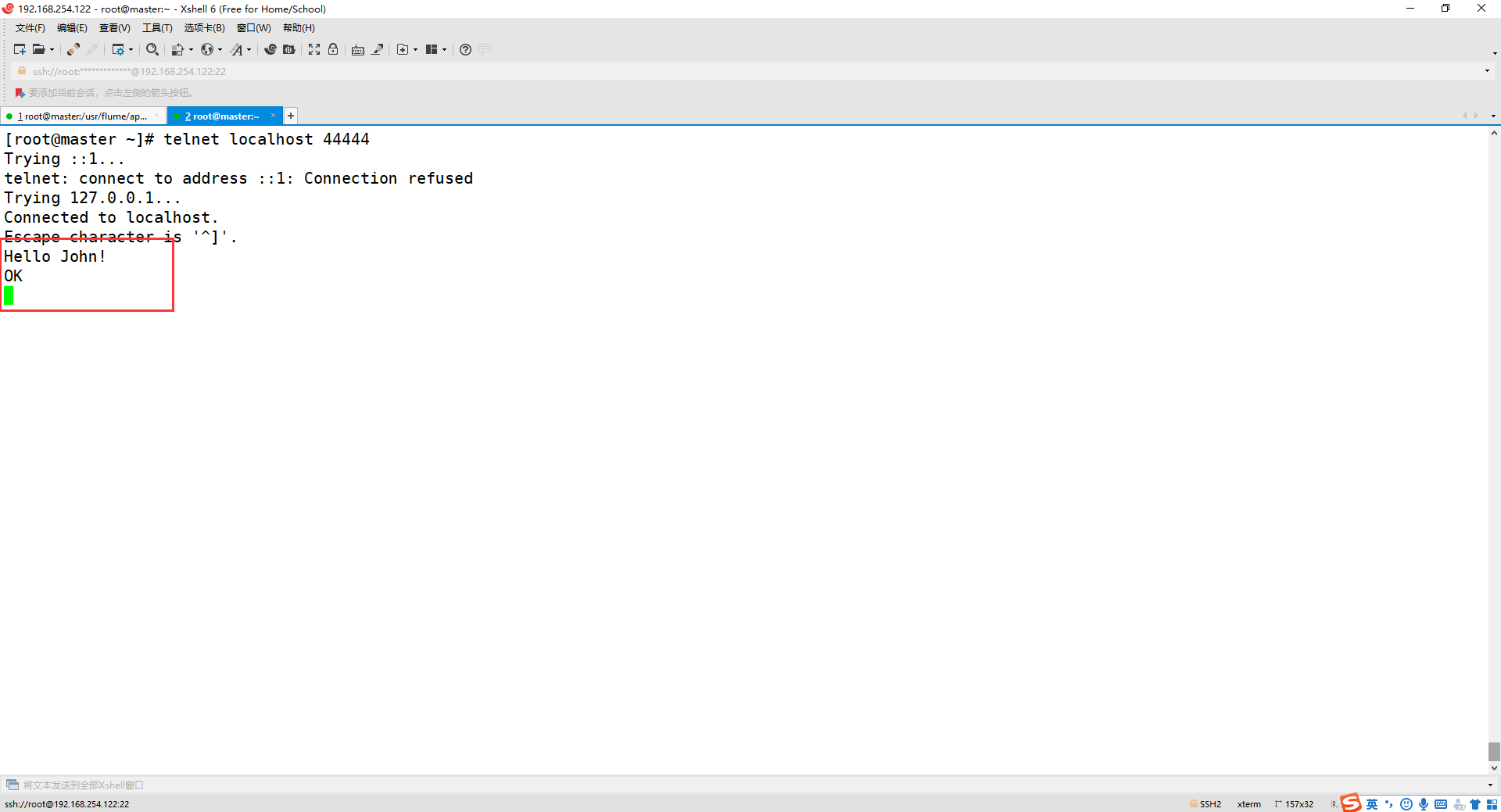Click the color scheme icon

178,49
